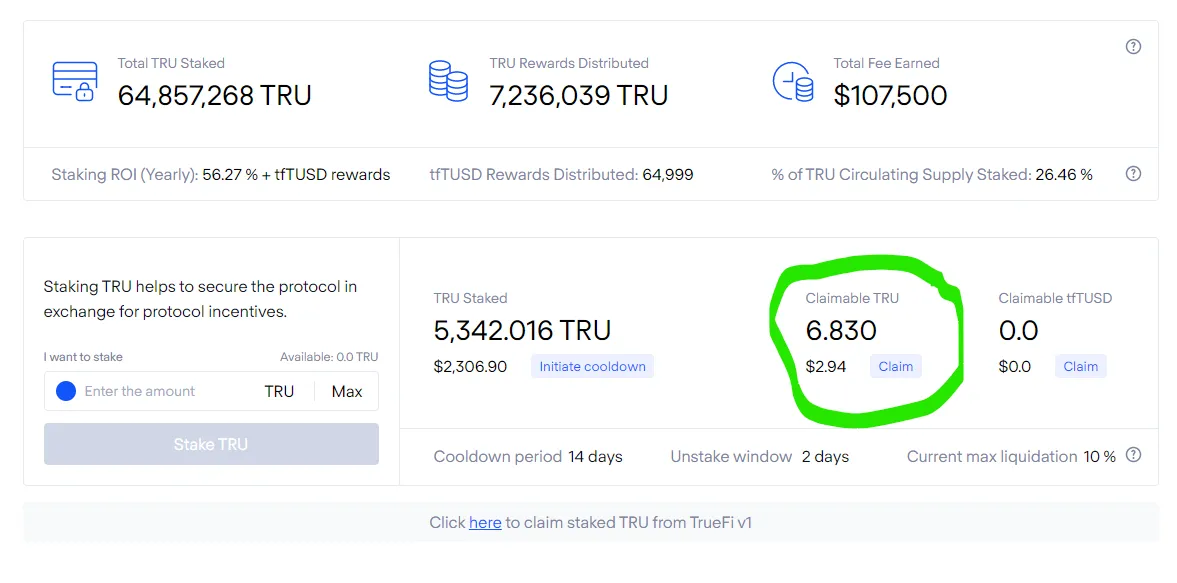Click the Claimable tfTUSD 0.0 amount

[1018, 331]
